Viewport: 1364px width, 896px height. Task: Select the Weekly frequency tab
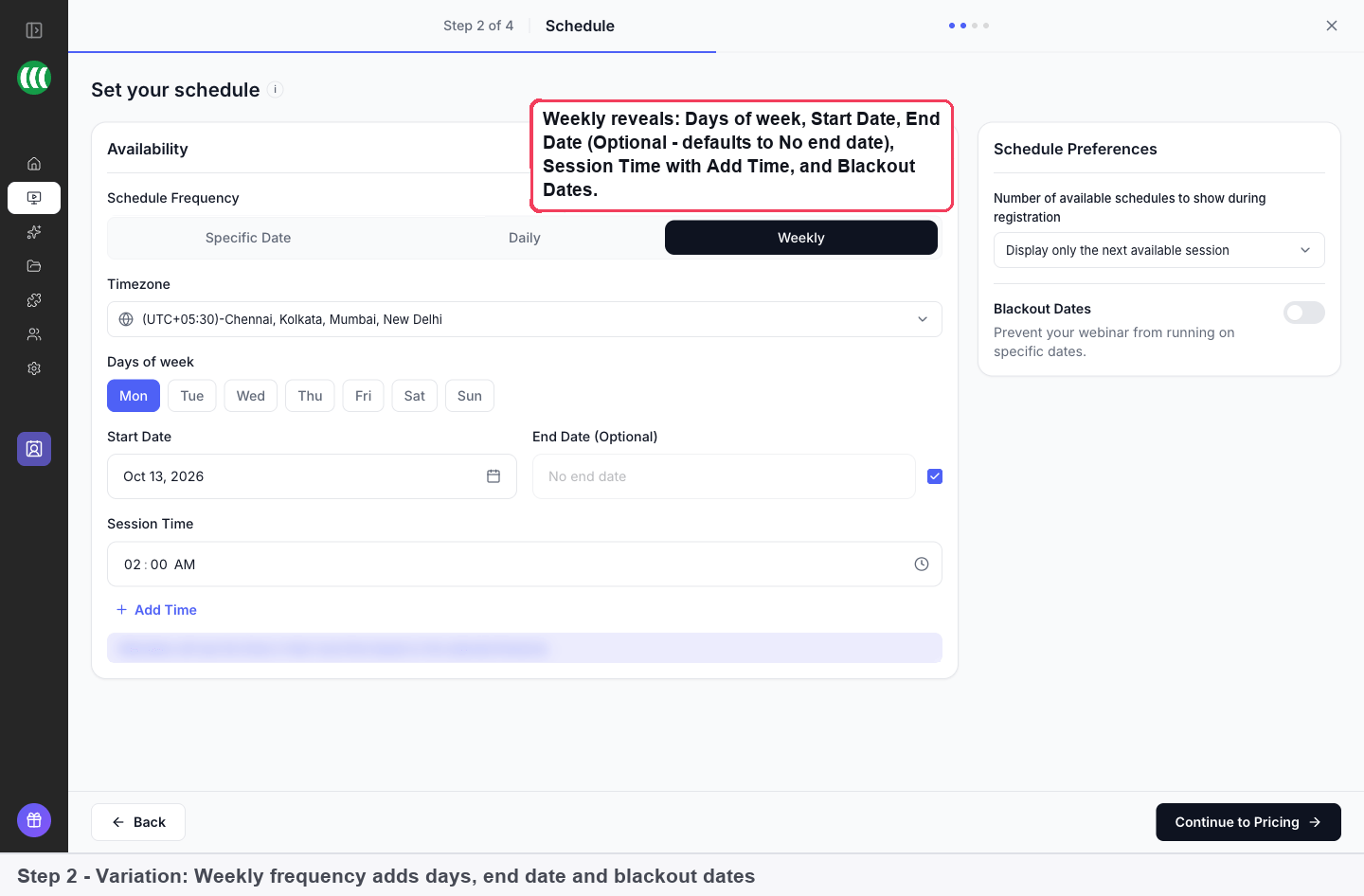[801, 238]
